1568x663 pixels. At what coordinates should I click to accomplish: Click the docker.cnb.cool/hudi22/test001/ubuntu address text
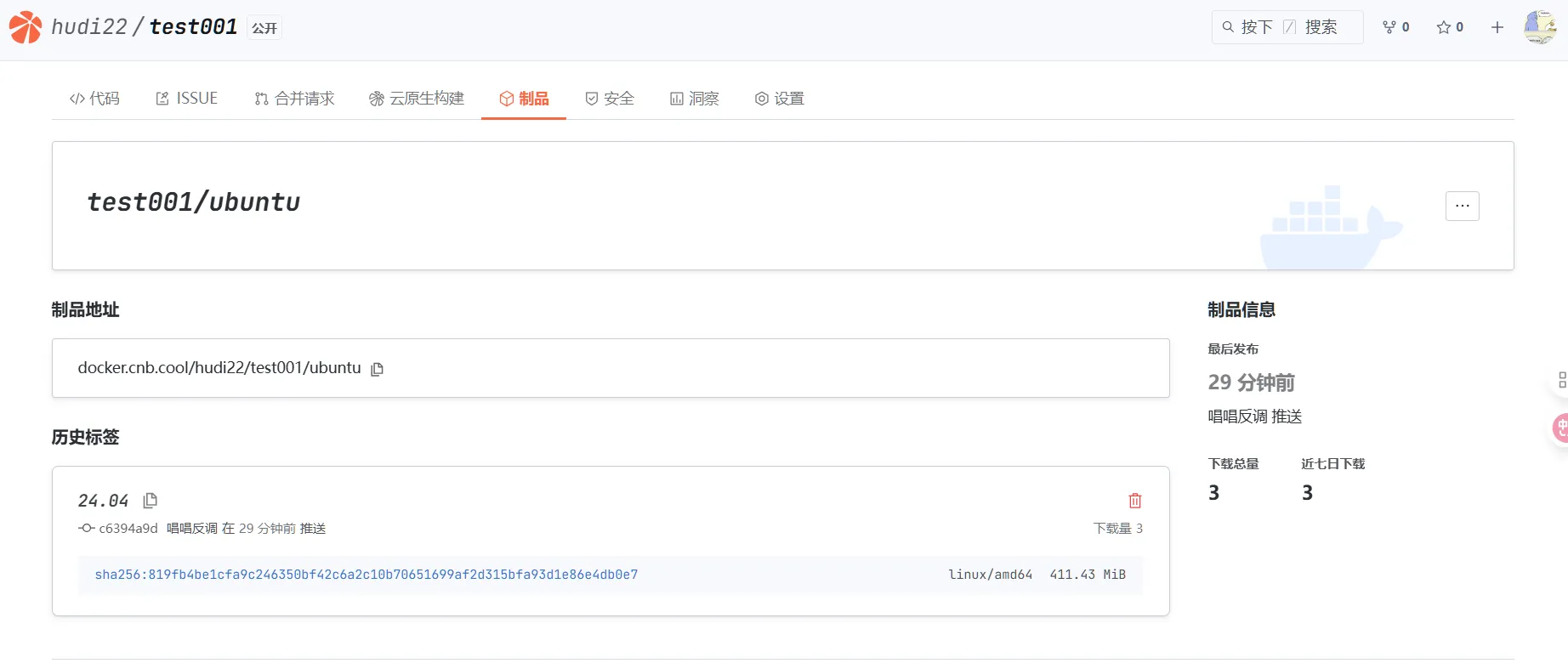219,368
